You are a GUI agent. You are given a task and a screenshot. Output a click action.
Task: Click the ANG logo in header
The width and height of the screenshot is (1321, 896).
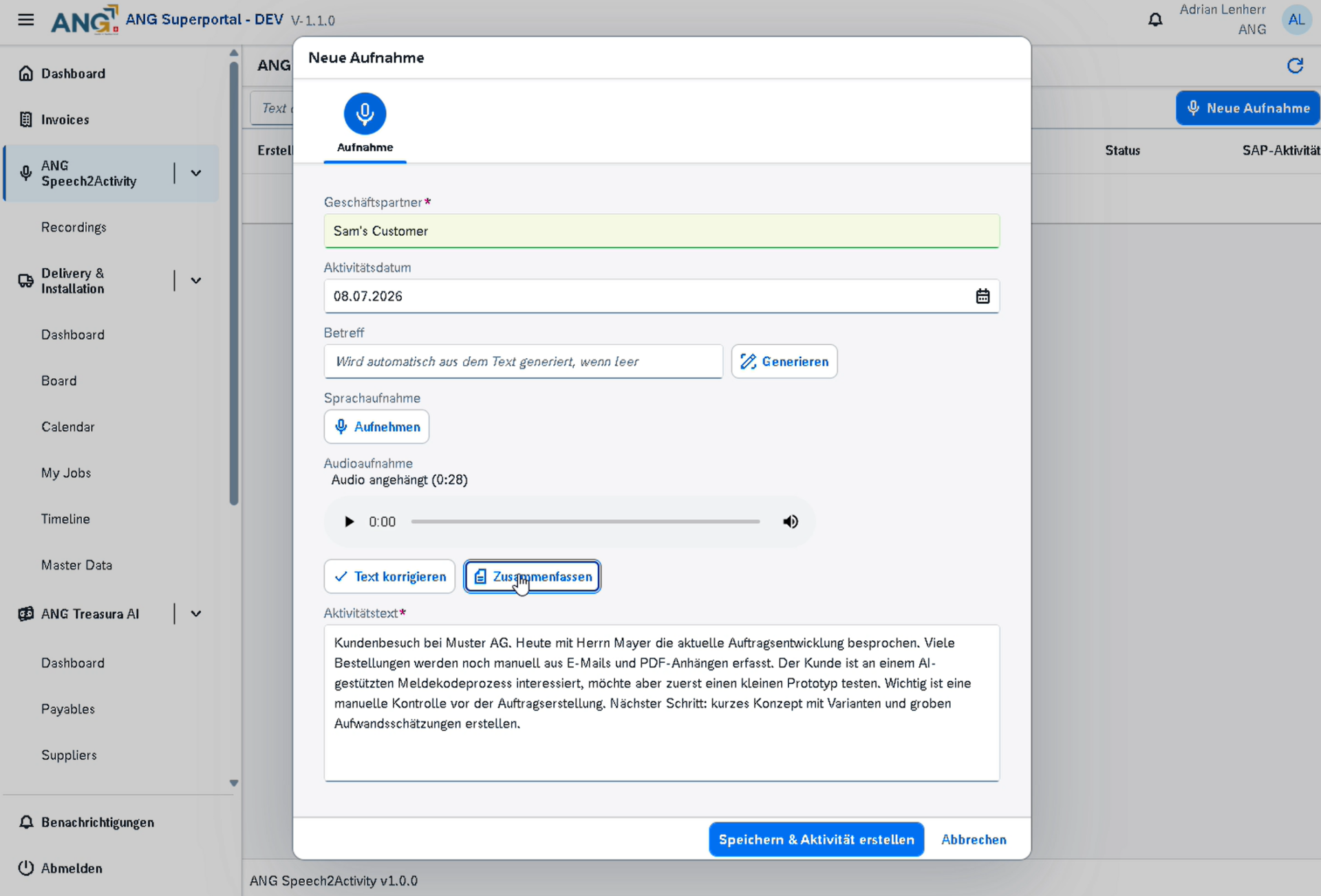[84, 20]
